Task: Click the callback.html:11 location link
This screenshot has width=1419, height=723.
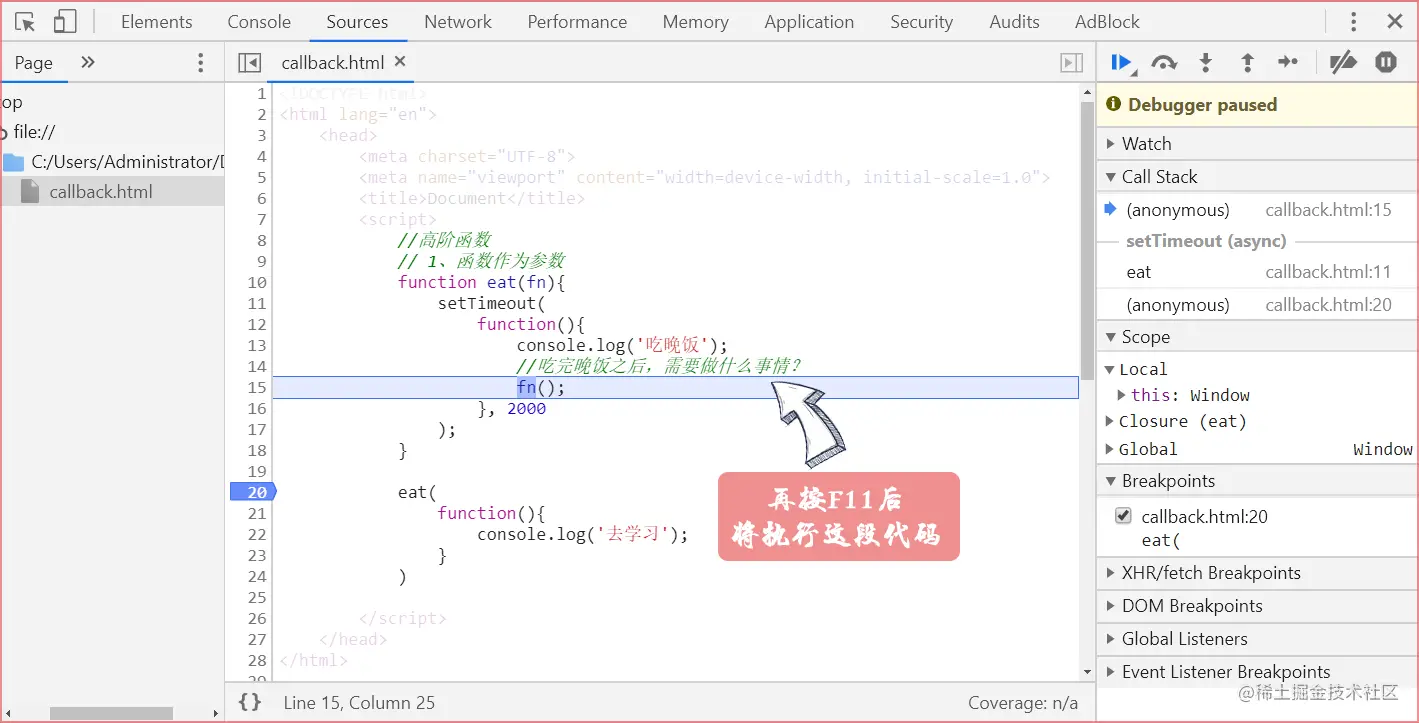Action: [1328, 272]
